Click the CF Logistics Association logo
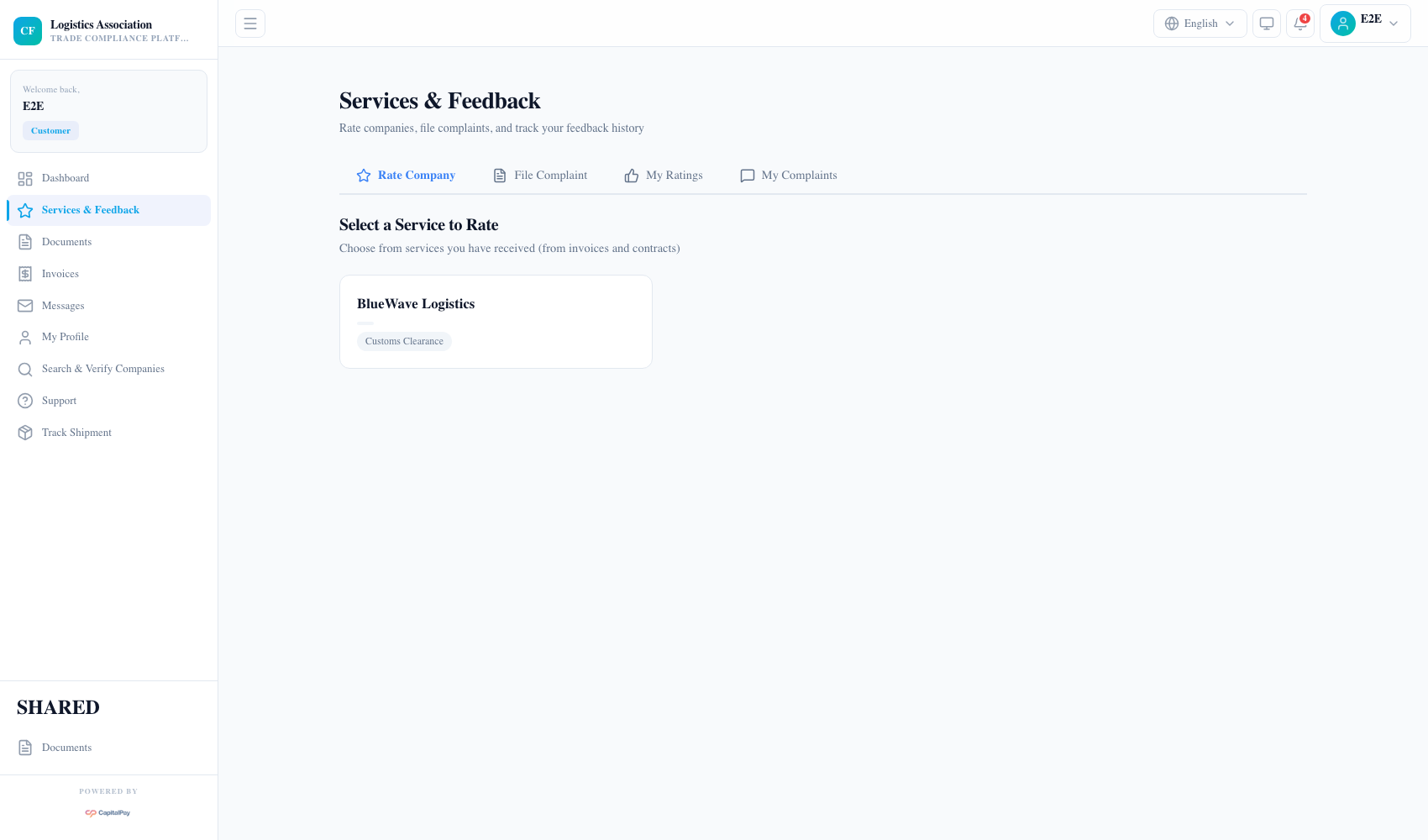Screen dimensions: 1428x840 (28, 30)
